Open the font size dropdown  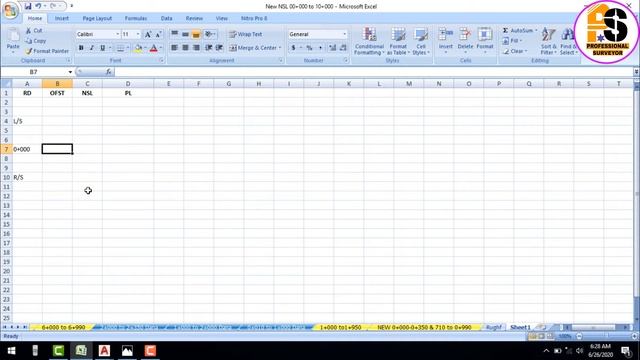(x=138, y=34)
